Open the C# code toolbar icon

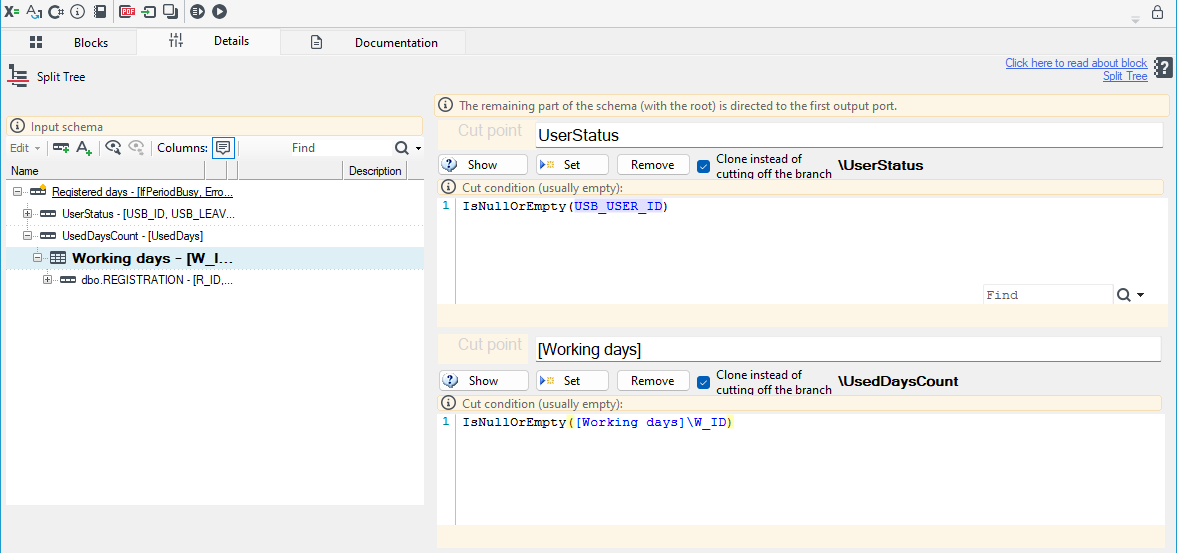pyautogui.click(x=56, y=12)
